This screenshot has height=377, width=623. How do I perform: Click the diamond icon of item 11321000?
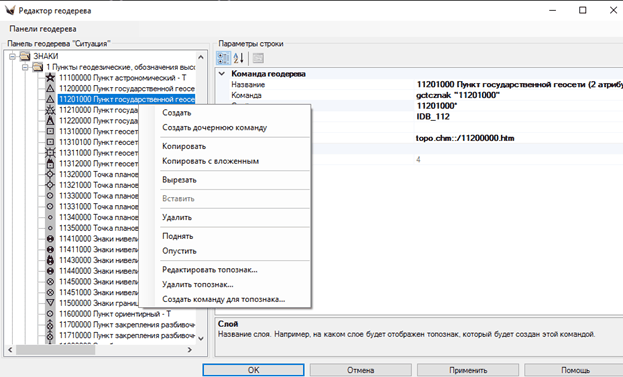pyautogui.click(x=50, y=185)
